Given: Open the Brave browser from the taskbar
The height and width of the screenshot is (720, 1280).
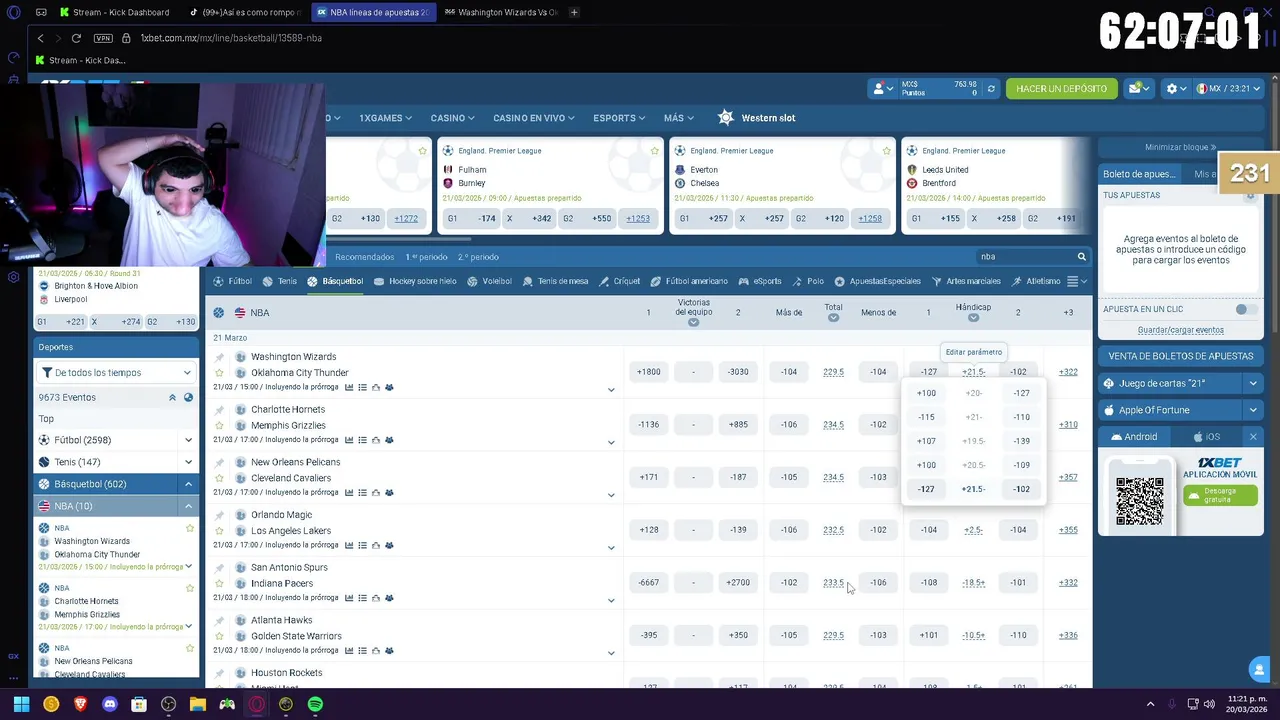Looking at the screenshot, I should tap(80, 704).
